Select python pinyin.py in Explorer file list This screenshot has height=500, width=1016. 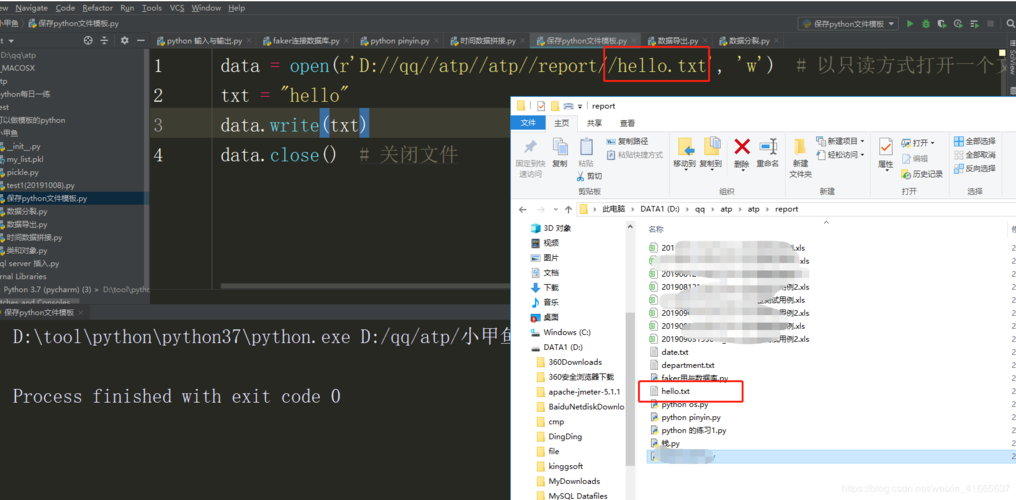tap(691, 418)
